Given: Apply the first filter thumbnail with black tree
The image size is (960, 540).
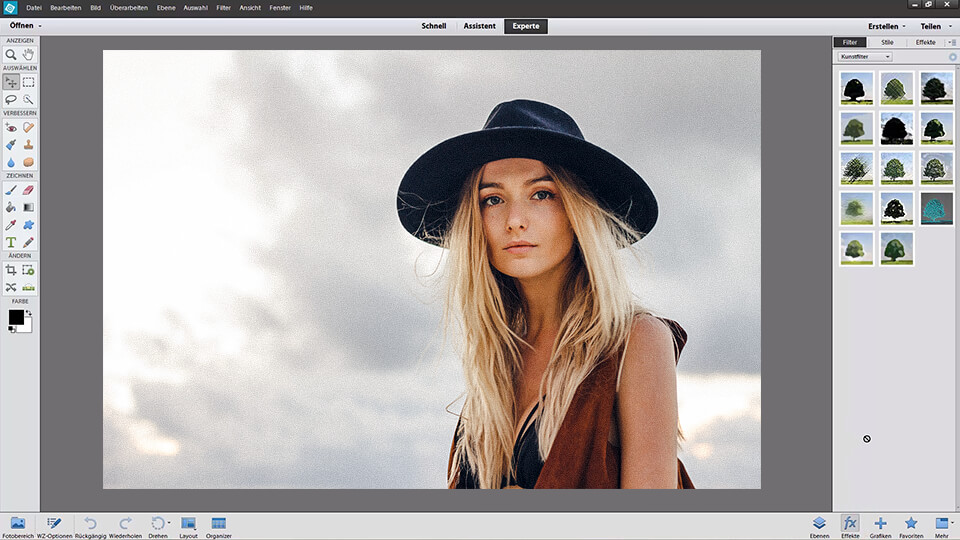Looking at the screenshot, I should pyautogui.click(x=857, y=88).
